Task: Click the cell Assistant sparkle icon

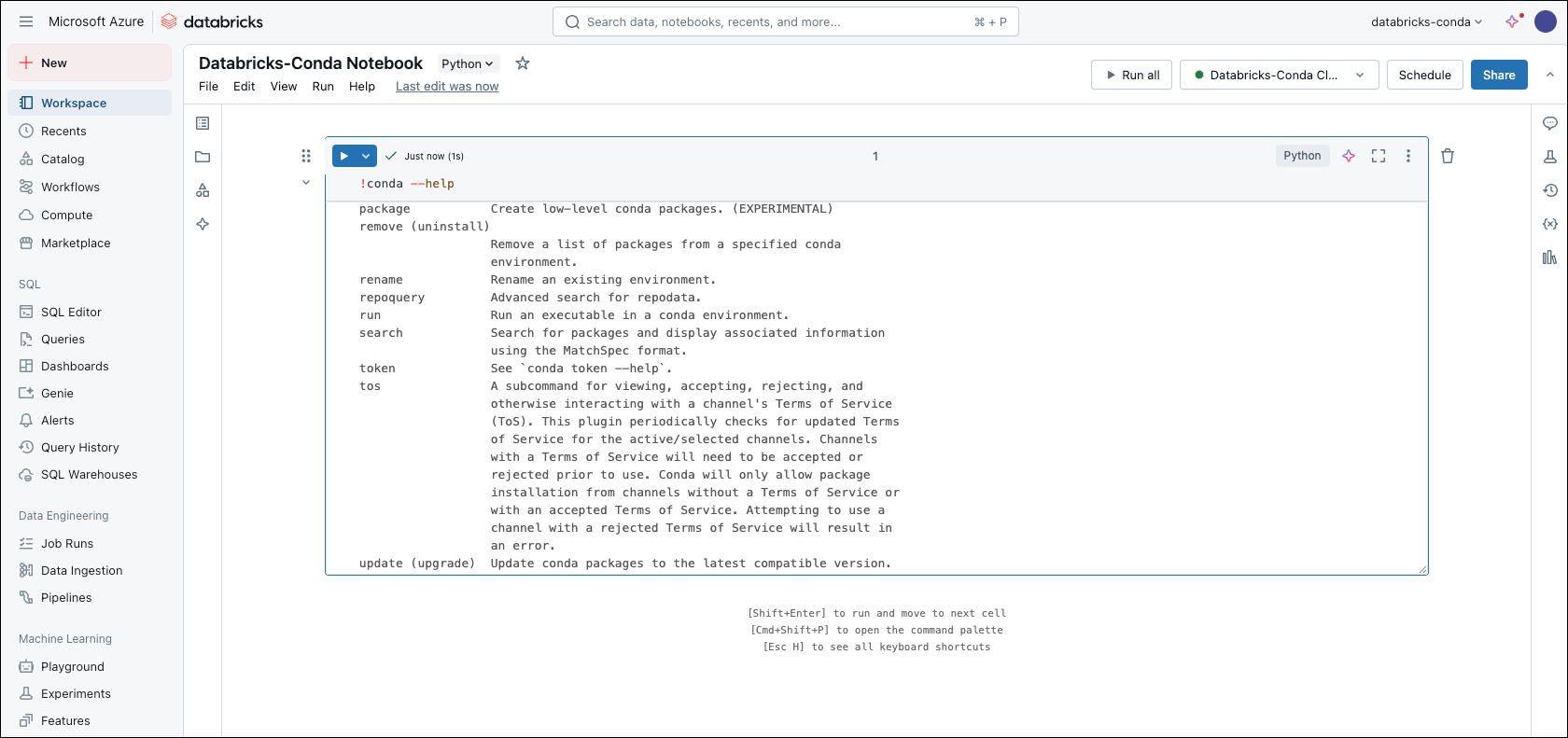Action: pos(1349,156)
